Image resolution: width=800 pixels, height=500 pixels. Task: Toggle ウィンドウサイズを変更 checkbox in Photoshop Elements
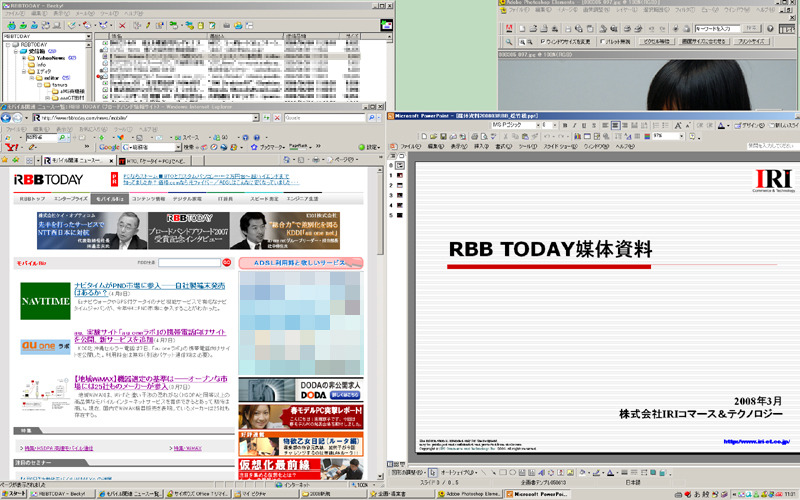(542, 41)
